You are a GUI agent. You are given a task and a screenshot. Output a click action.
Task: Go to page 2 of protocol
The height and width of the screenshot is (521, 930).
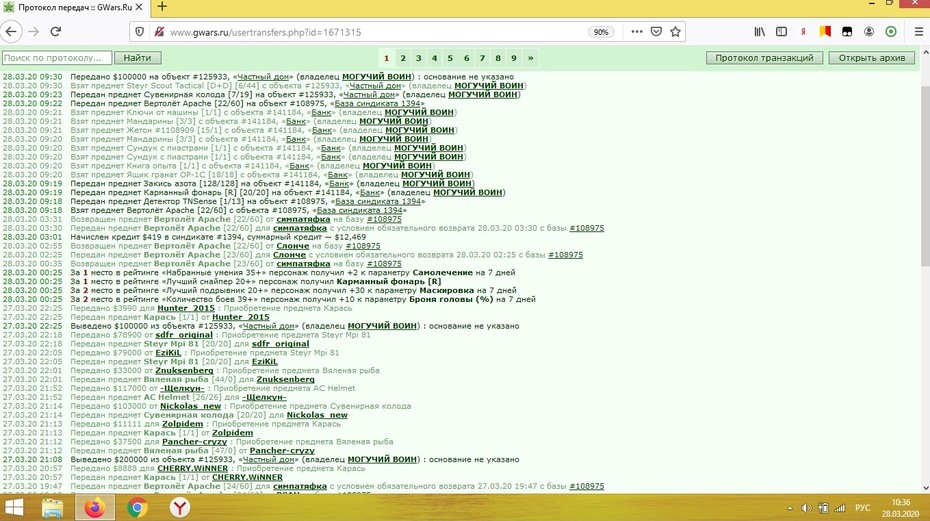[403, 58]
